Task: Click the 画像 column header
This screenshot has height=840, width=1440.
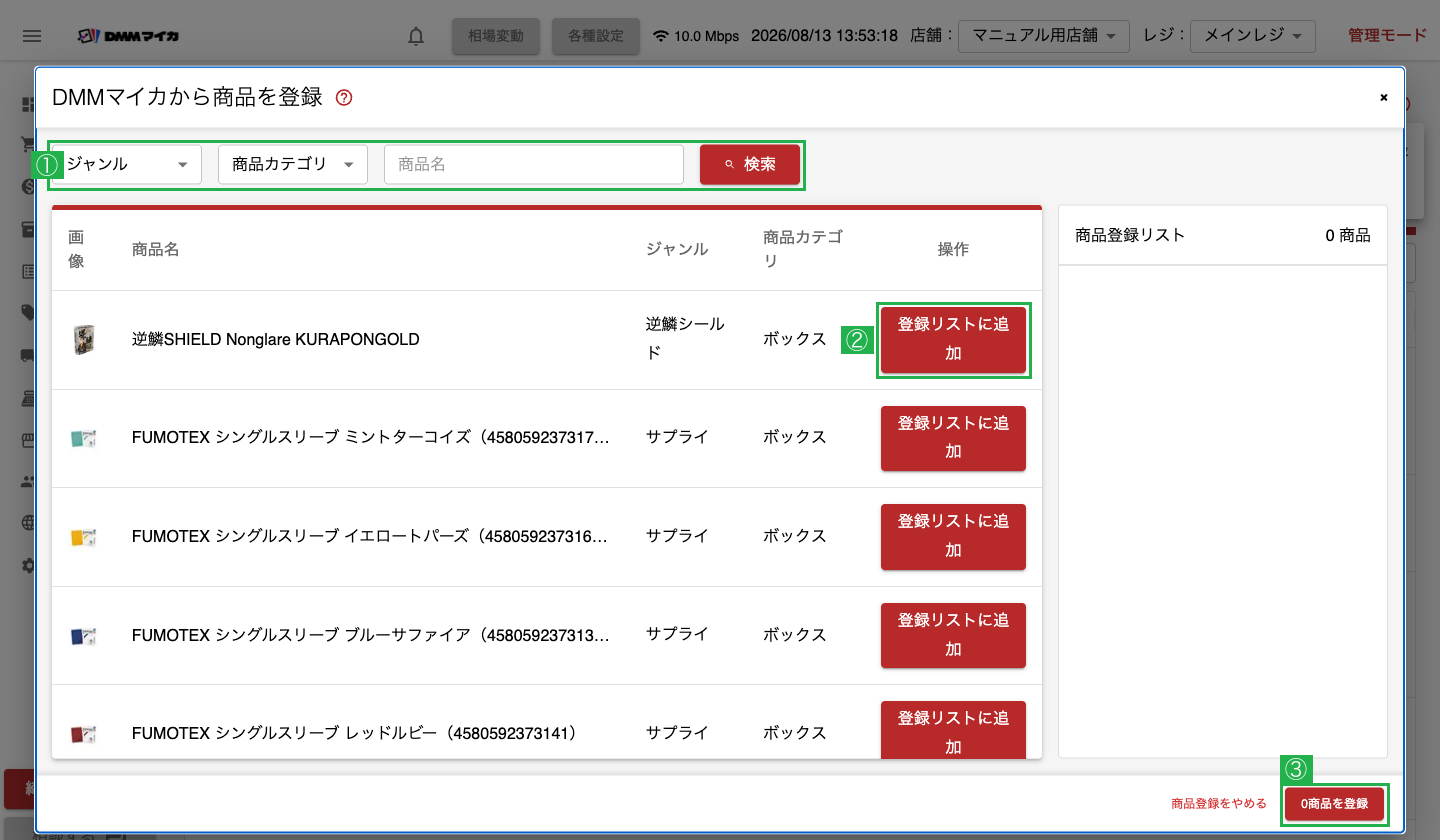Action: [x=77, y=249]
